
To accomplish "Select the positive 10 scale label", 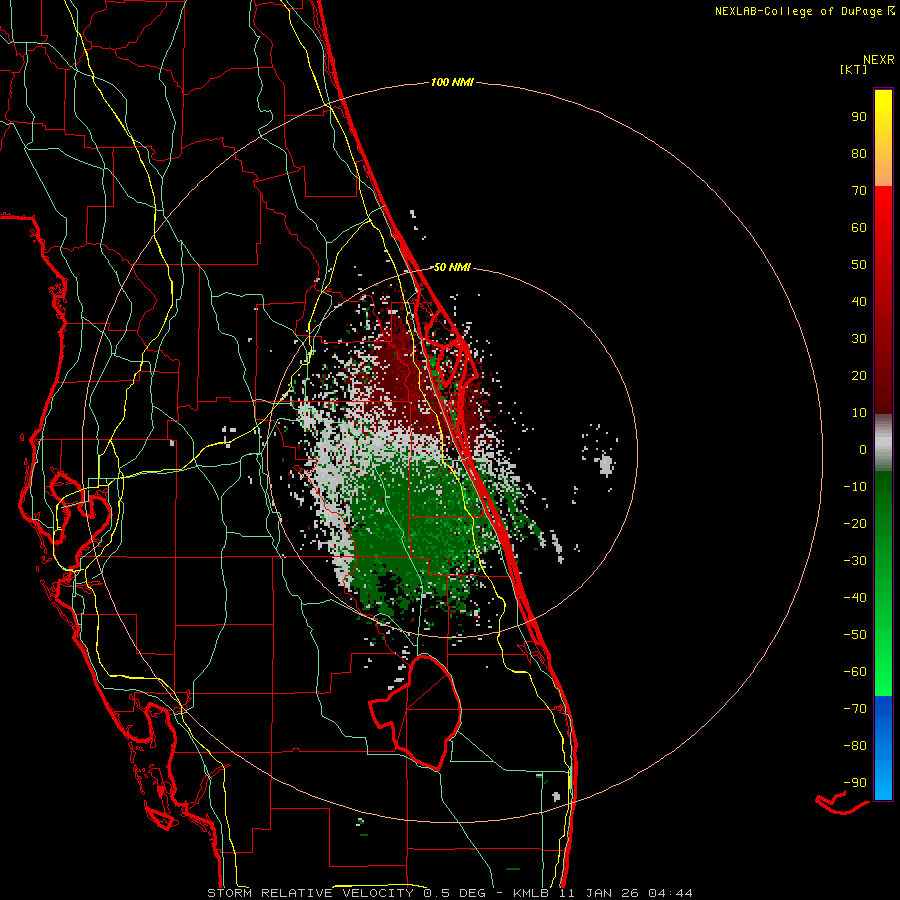I will point(859,413).
